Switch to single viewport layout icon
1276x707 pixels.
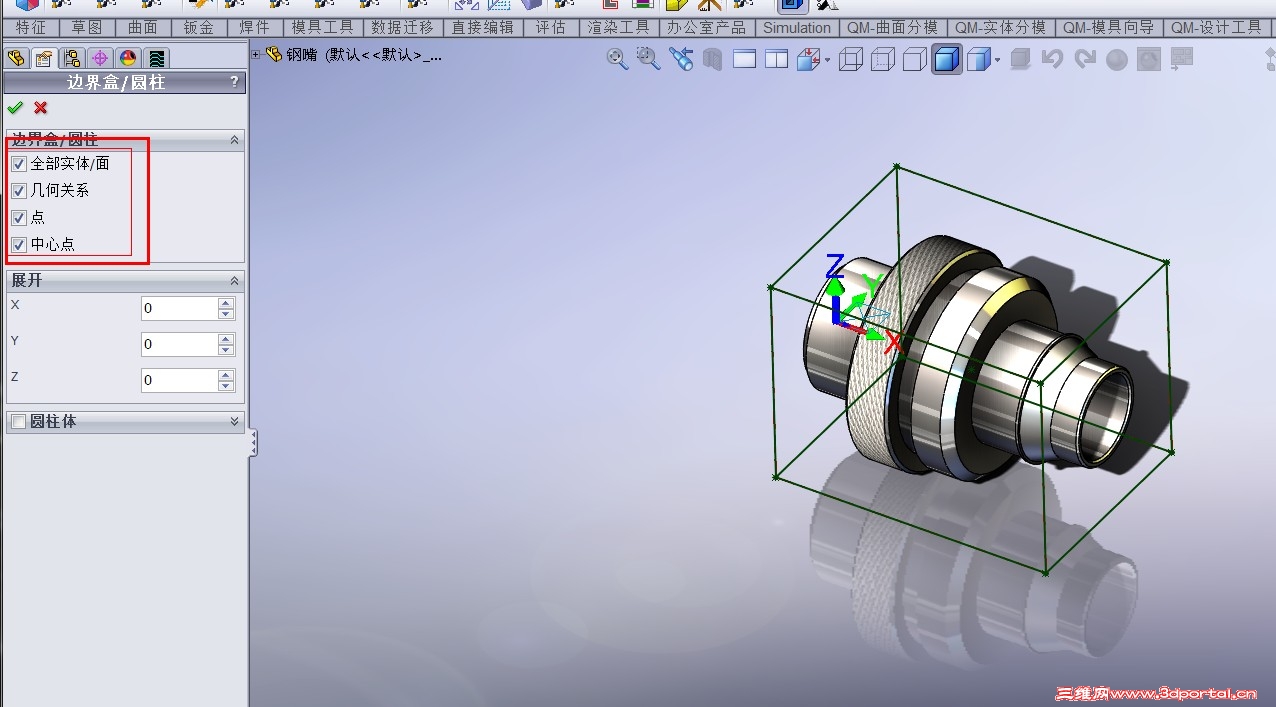click(744, 59)
